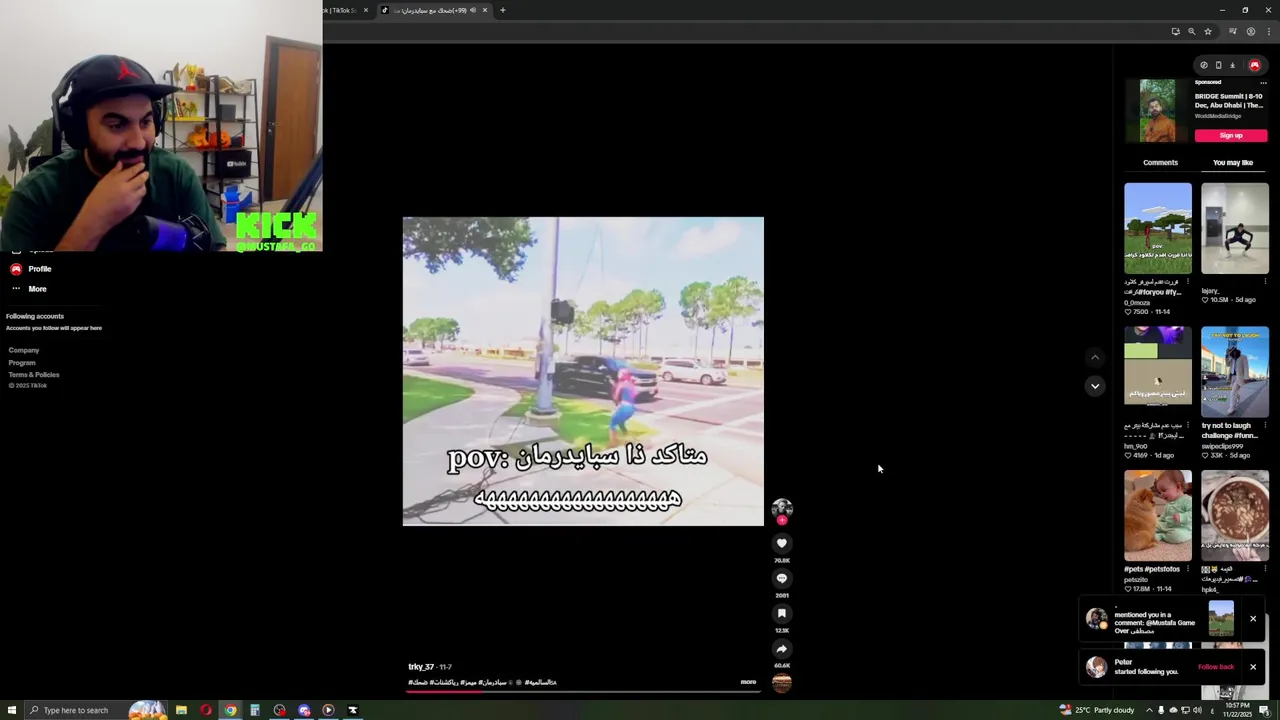Click the coins icon in floating pill
The height and width of the screenshot is (720, 1280).
pyautogui.click(x=1204, y=65)
